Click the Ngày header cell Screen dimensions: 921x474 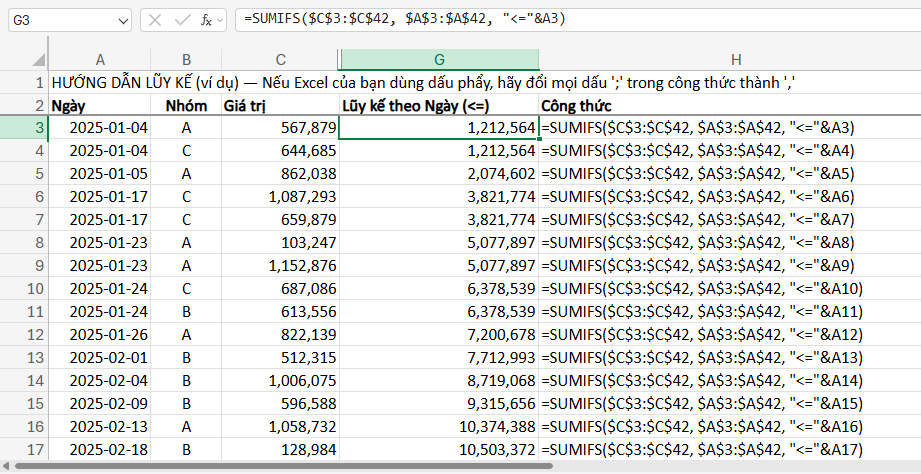point(100,106)
